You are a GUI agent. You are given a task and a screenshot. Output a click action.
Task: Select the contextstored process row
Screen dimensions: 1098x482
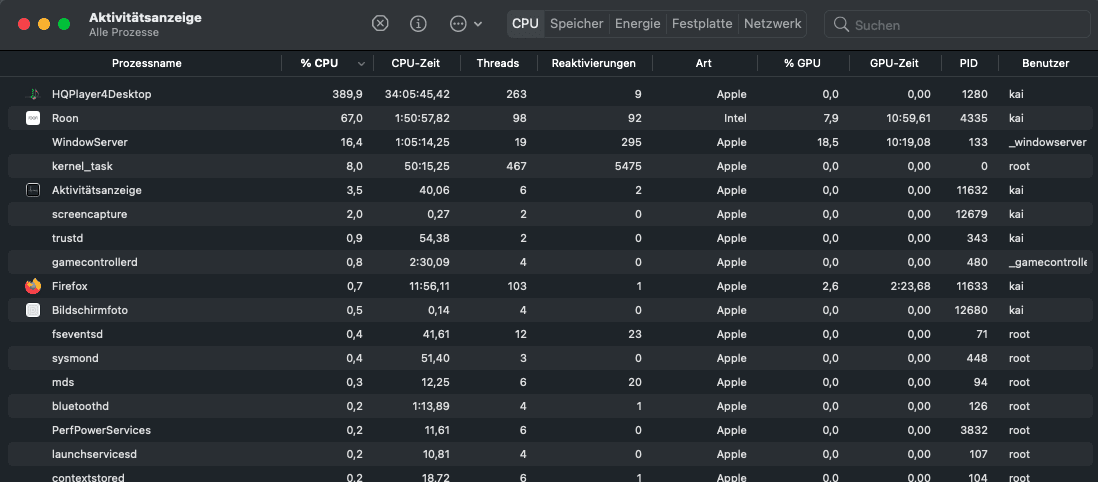[x=549, y=474]
